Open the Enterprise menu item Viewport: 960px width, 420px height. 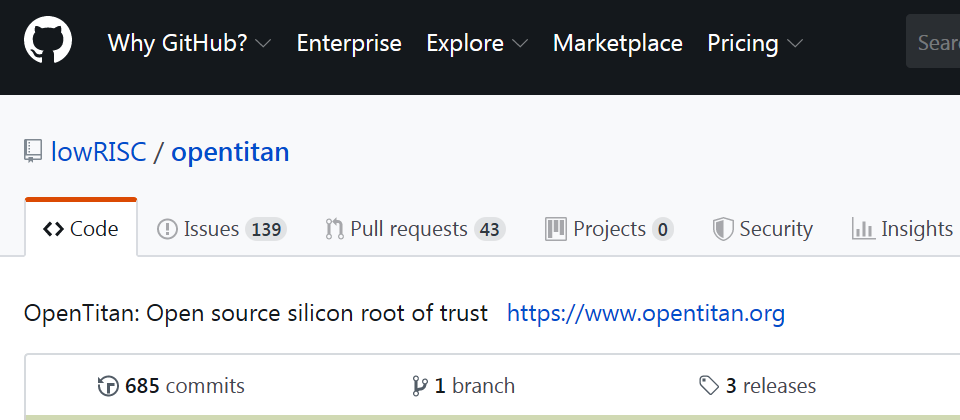pos(349,43)
